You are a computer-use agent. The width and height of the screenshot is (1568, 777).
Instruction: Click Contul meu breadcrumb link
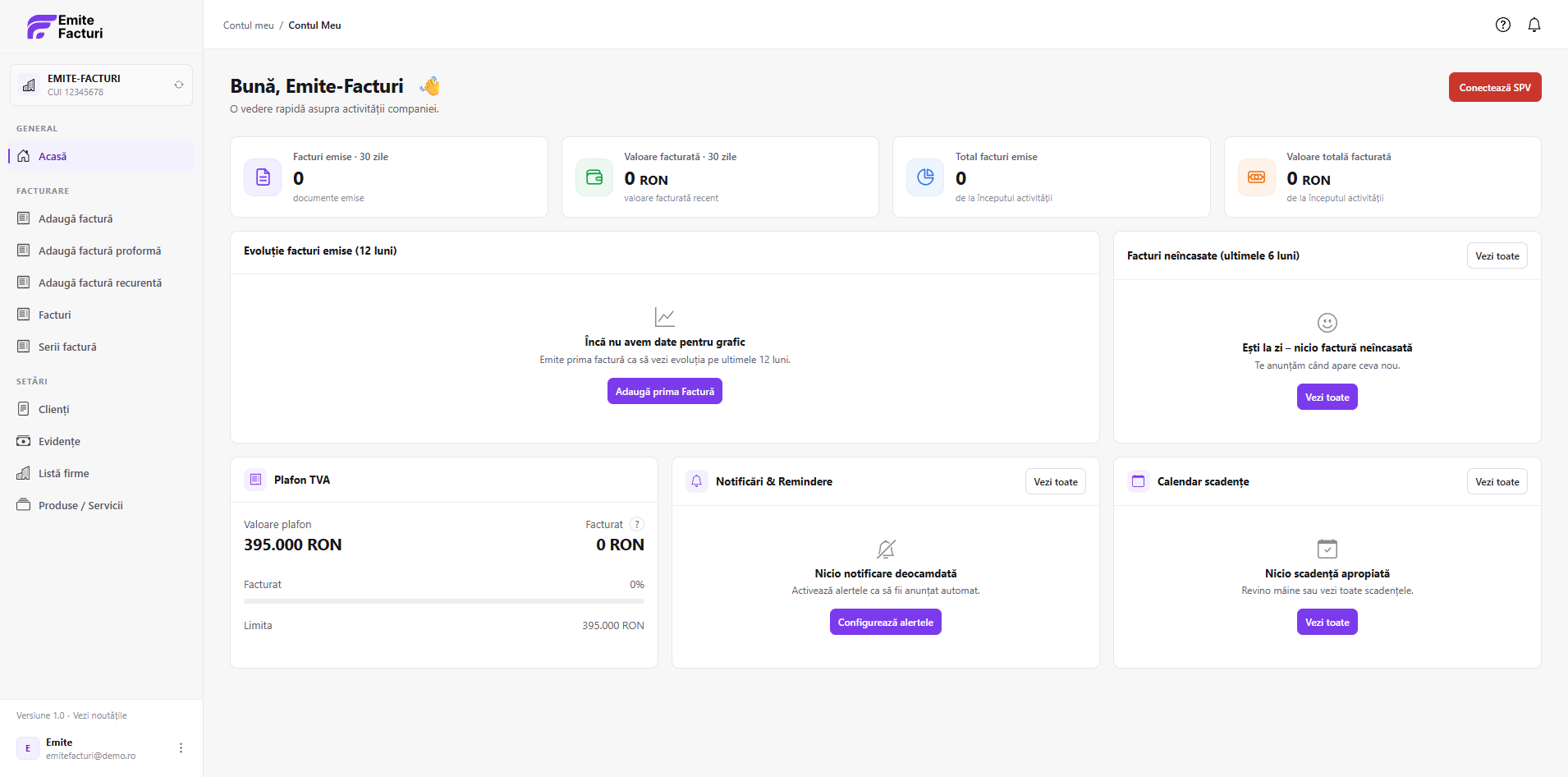click(x=249, y=25)
